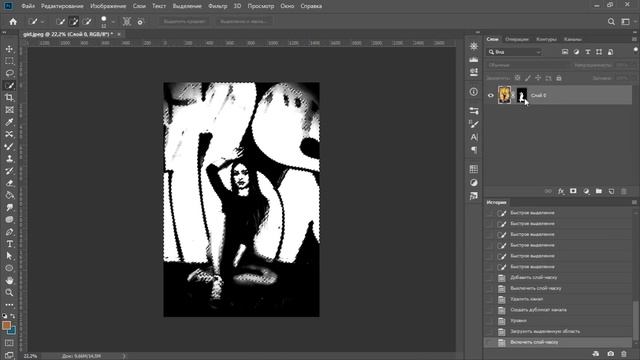Select the Lasso tool

tap(9, 73)
